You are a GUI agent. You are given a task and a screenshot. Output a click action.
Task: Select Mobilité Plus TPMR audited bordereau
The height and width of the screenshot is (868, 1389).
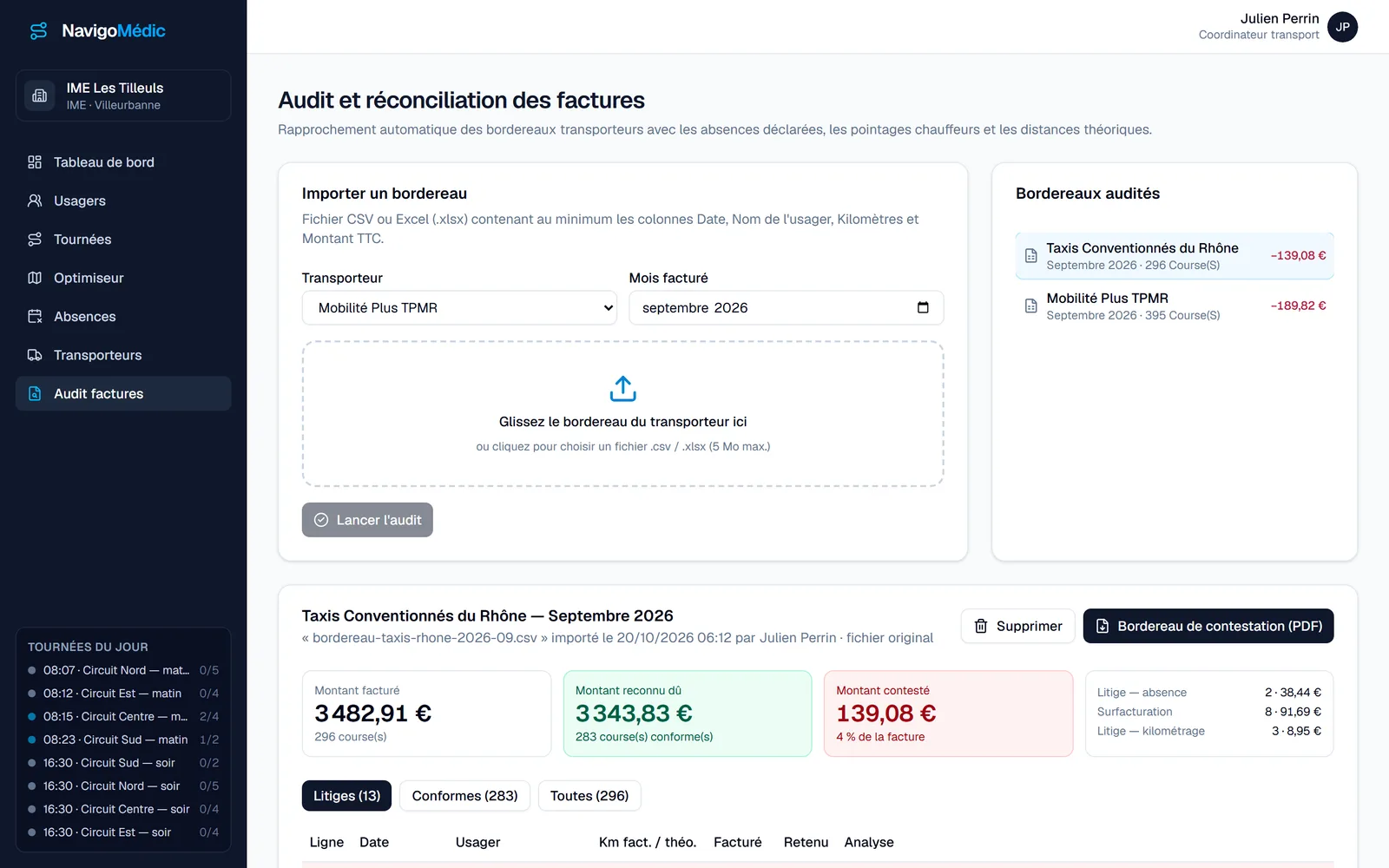(1175, 306)
